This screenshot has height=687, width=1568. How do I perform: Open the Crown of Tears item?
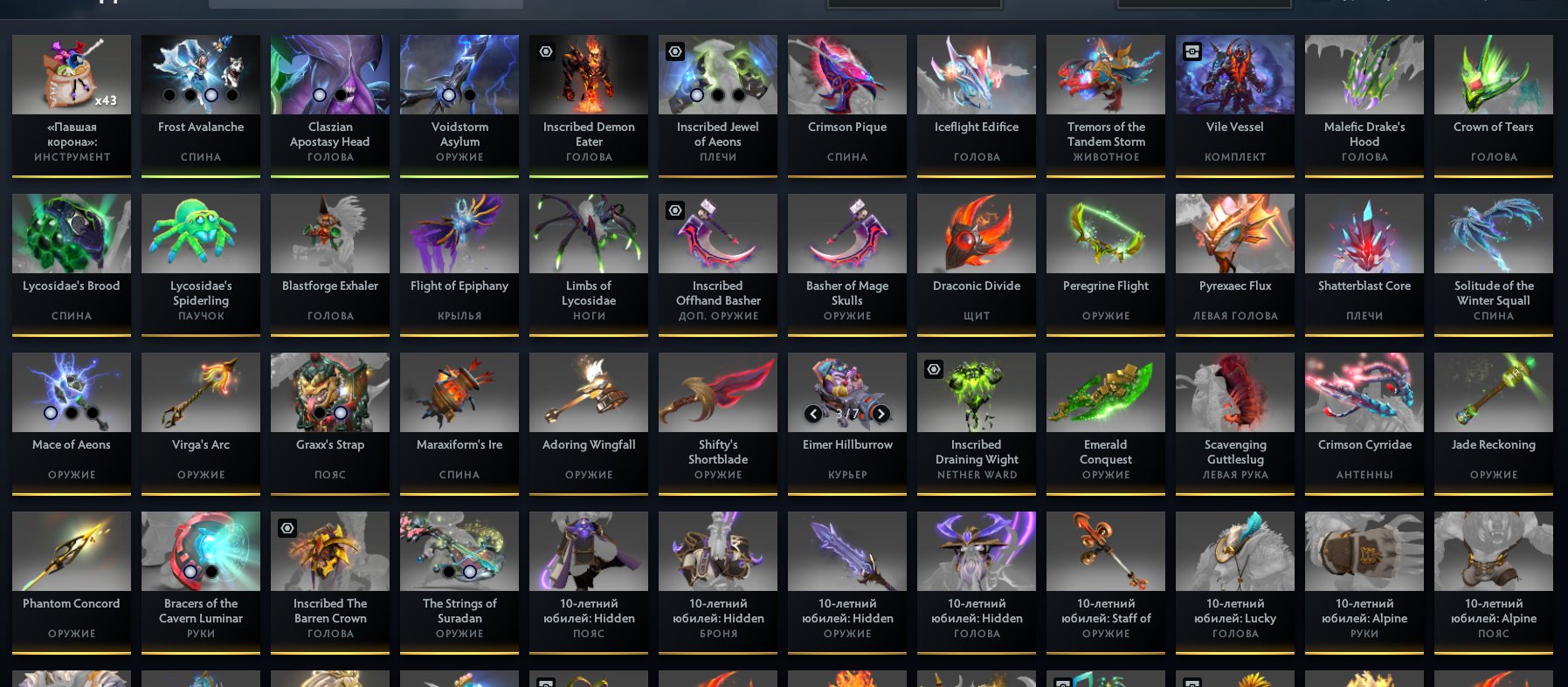pos(1494,106)
